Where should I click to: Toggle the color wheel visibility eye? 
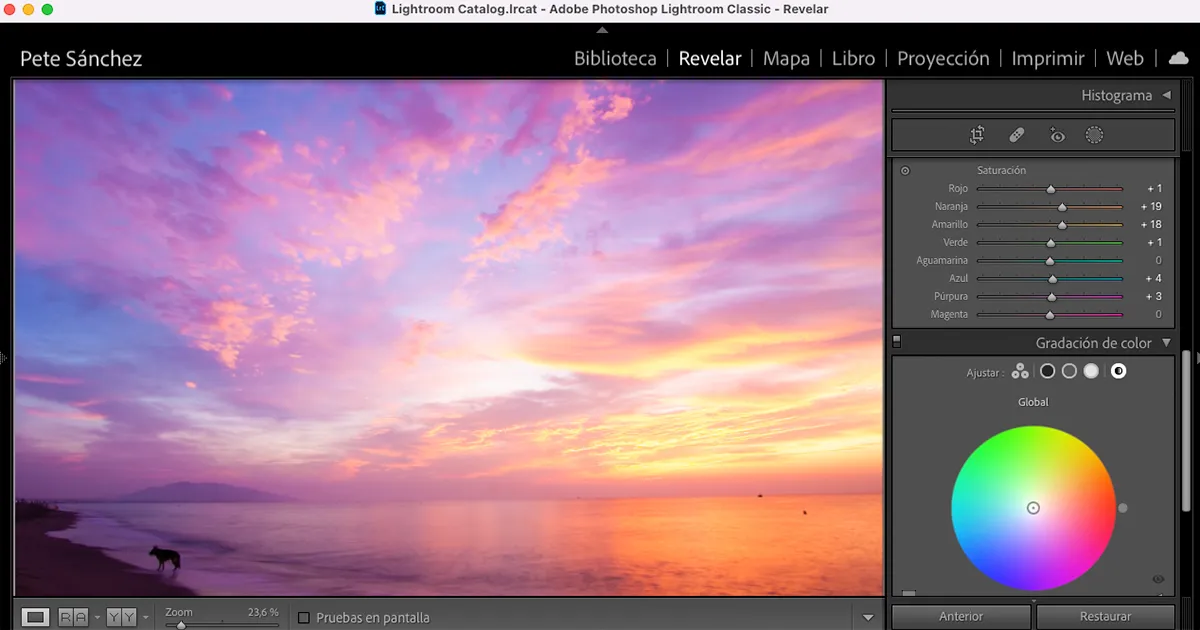tap(1158, 579)
